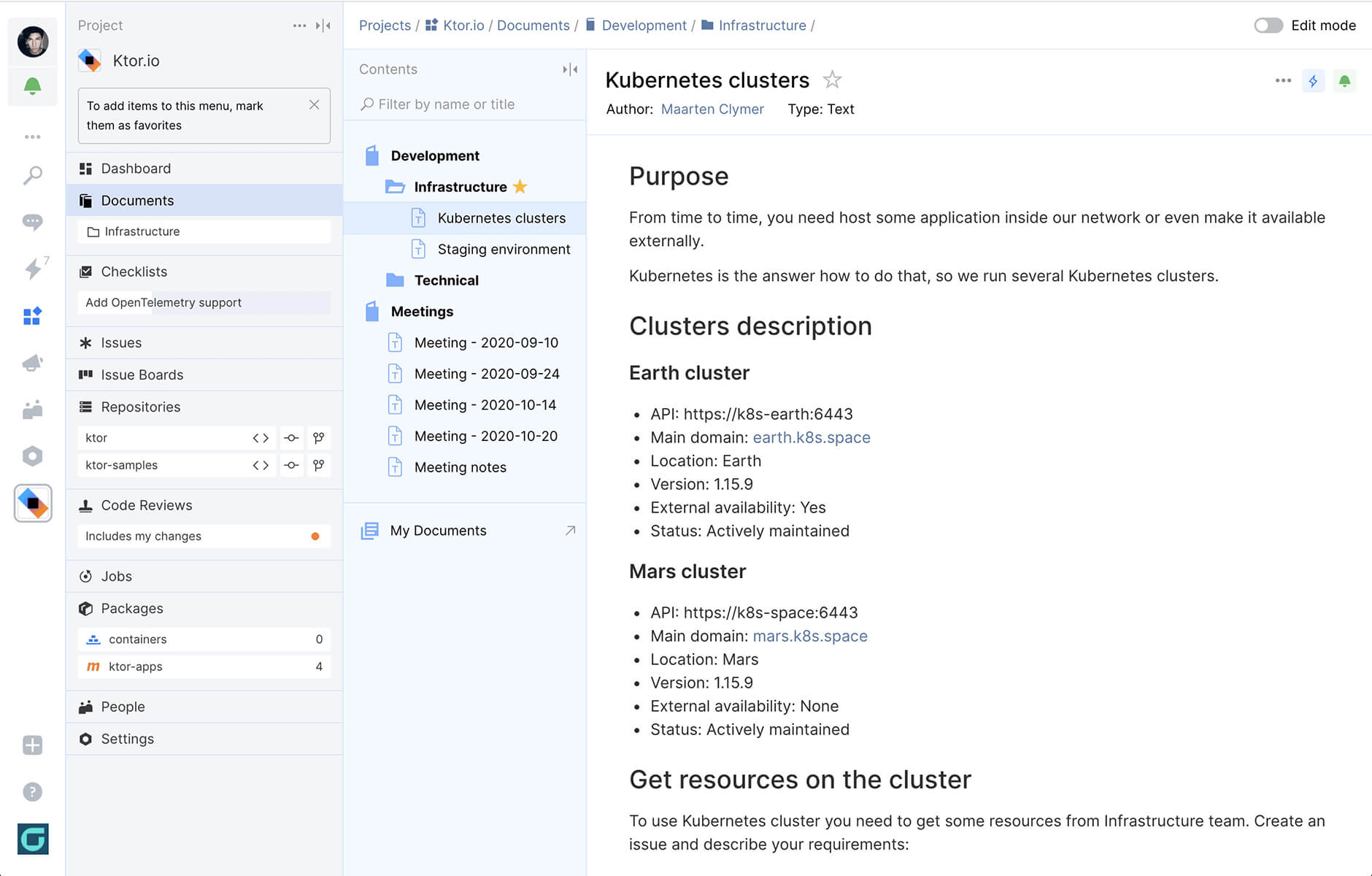
Task: Unfavorite the Infrastructure folder star
Action: coord(520,187)
